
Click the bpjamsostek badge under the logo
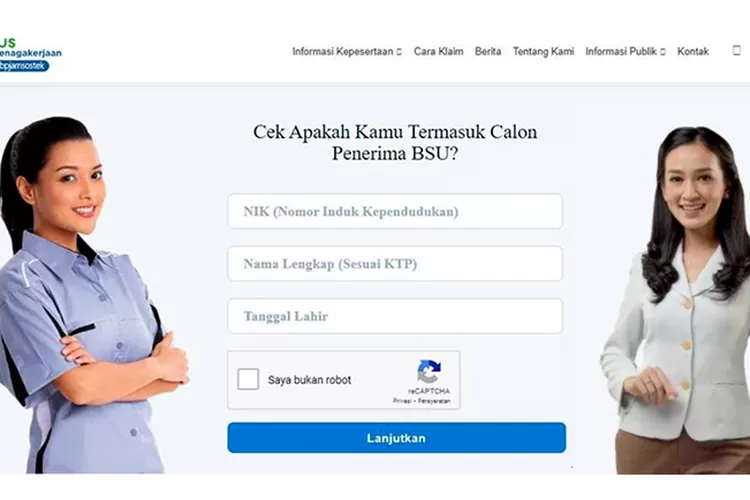24,66
